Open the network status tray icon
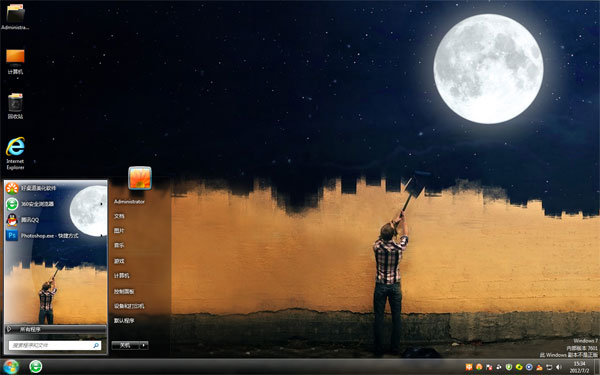This screenshot has height=375, width=600. [549, 367]
